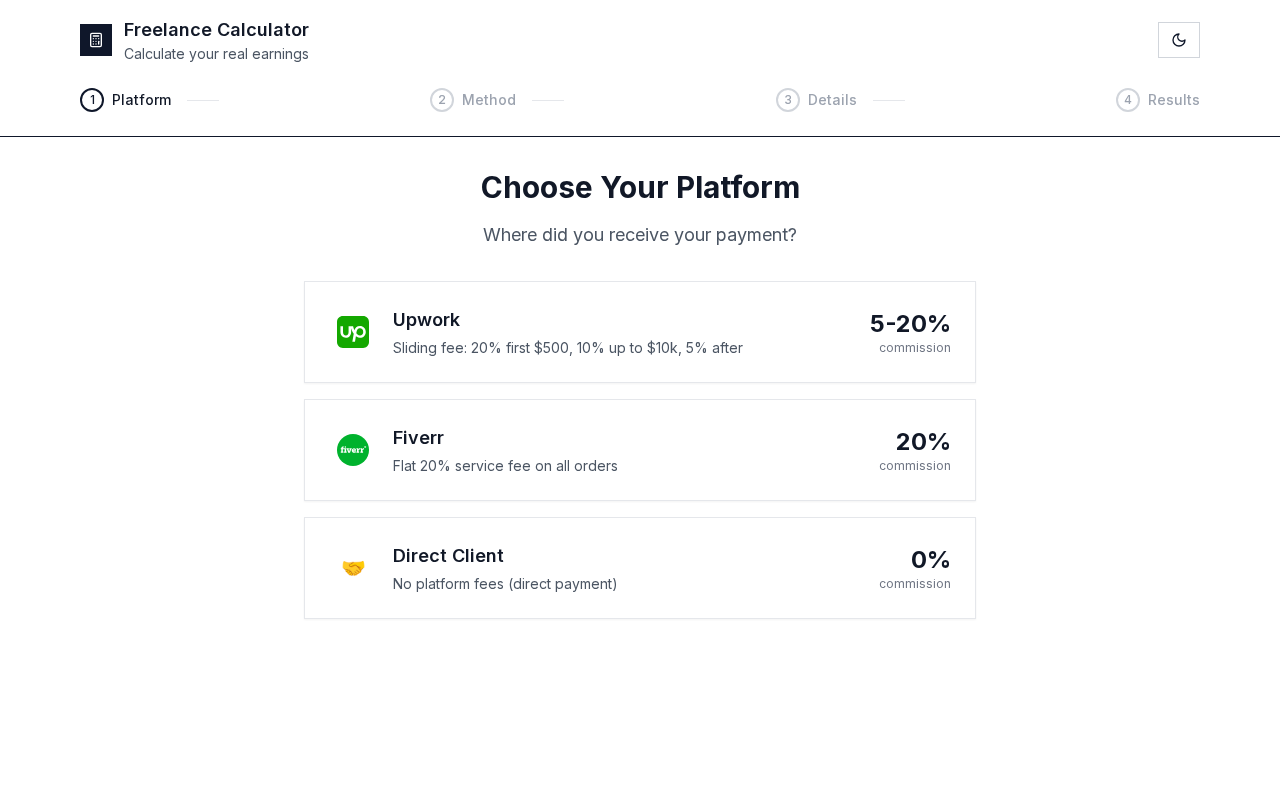Click the 5-20% commission label
Screen dimensions: 1280x800
(910, 324)
